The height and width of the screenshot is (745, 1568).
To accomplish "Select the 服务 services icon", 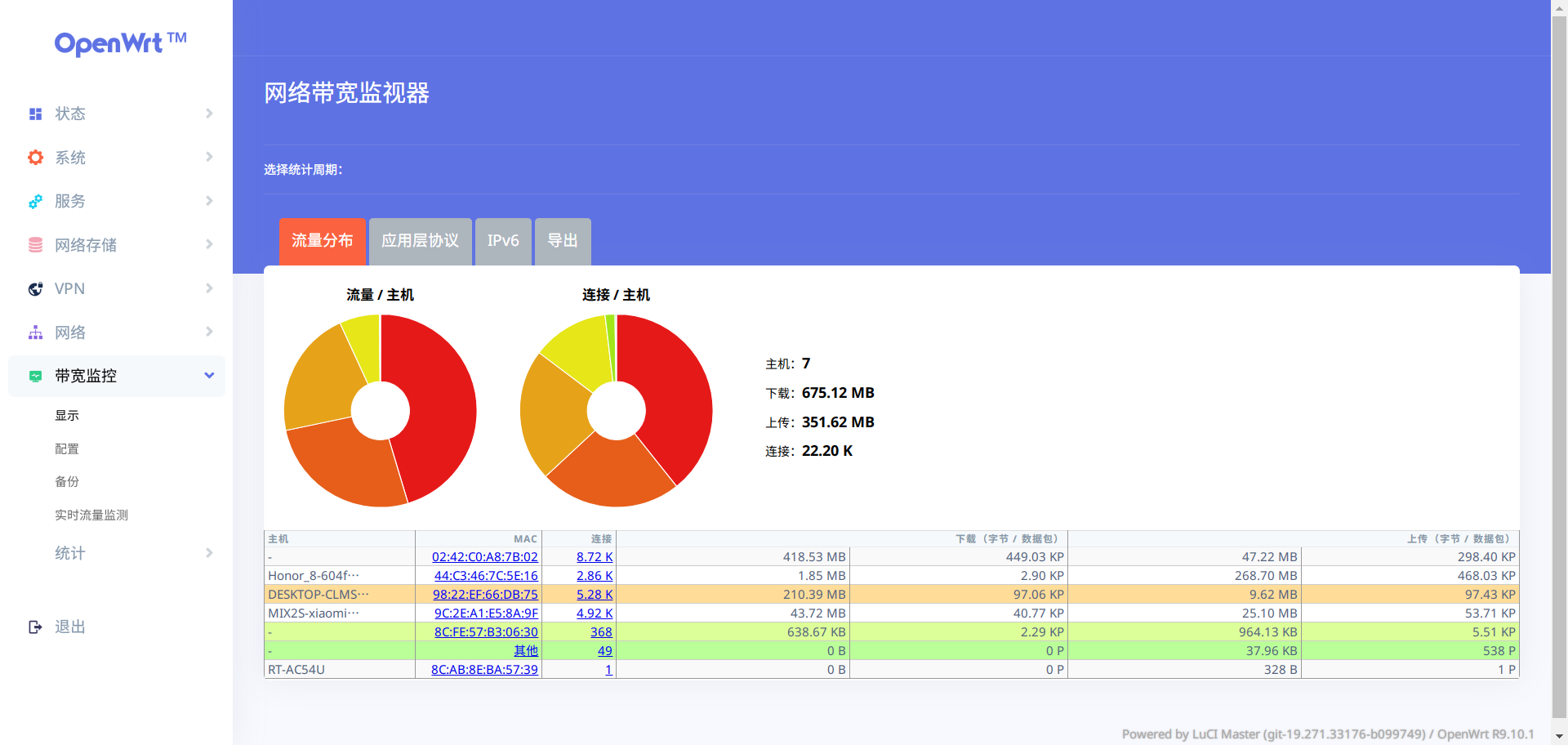I will [35, 201].
